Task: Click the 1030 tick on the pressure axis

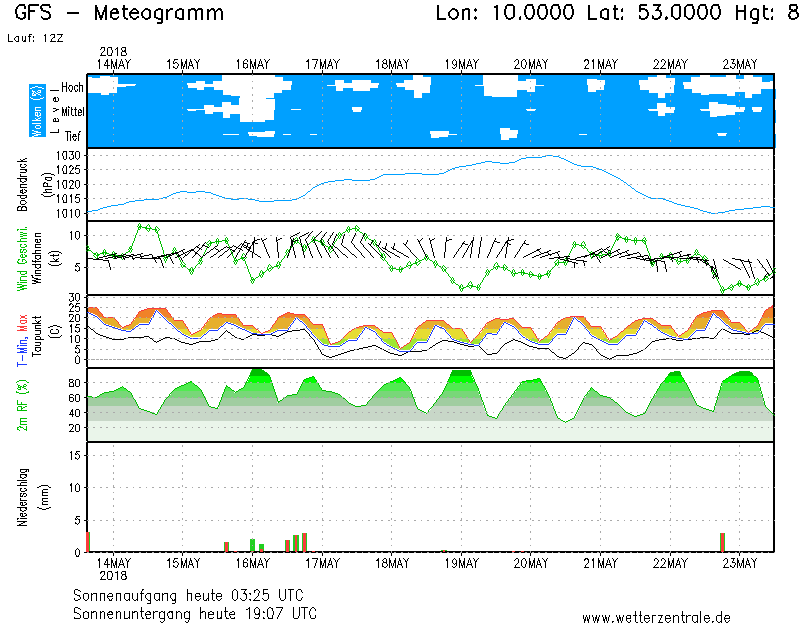Action: tap(68, 156)
